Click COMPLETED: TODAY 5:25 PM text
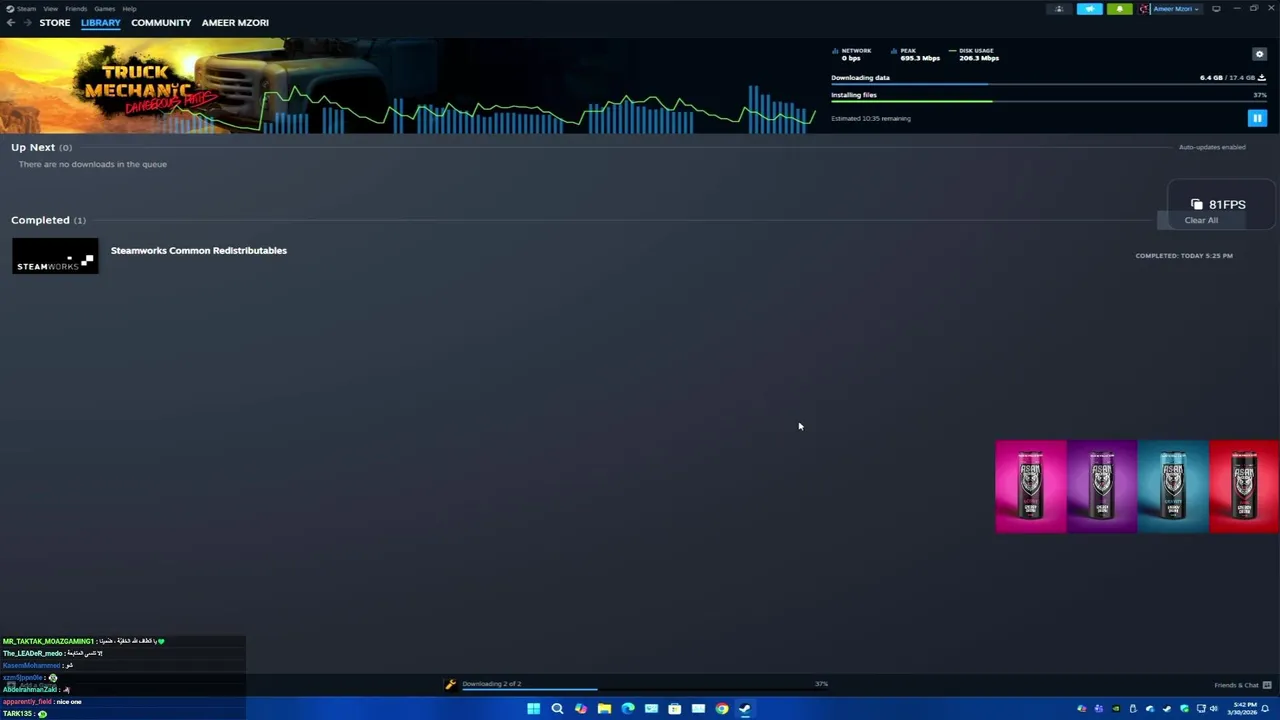 (1184, 256)
